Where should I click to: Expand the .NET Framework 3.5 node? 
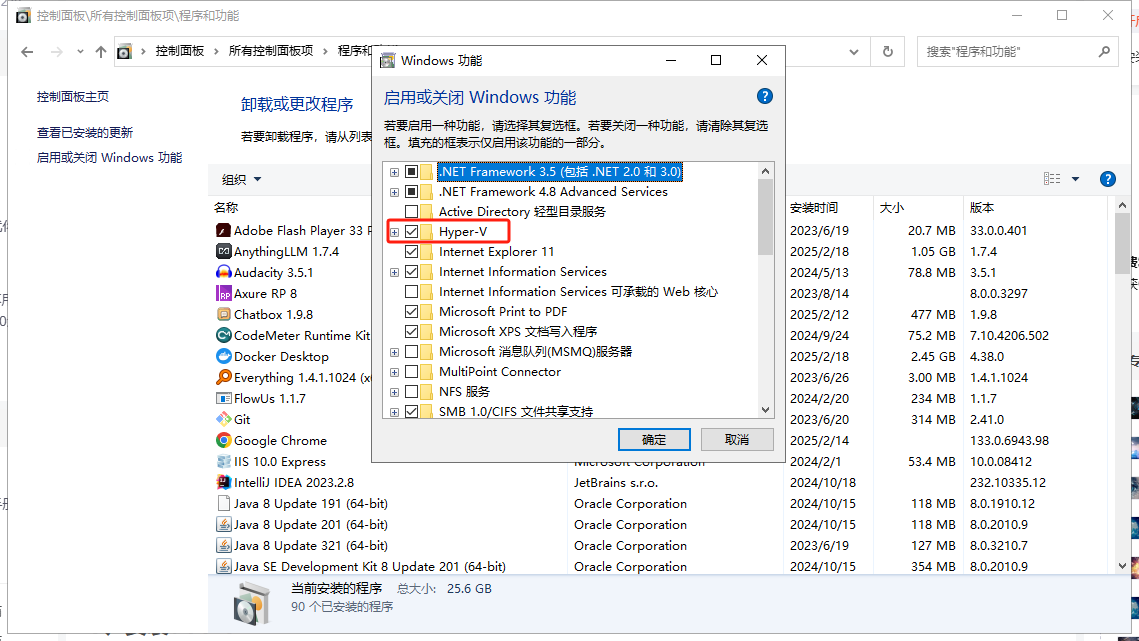[394, 172]
